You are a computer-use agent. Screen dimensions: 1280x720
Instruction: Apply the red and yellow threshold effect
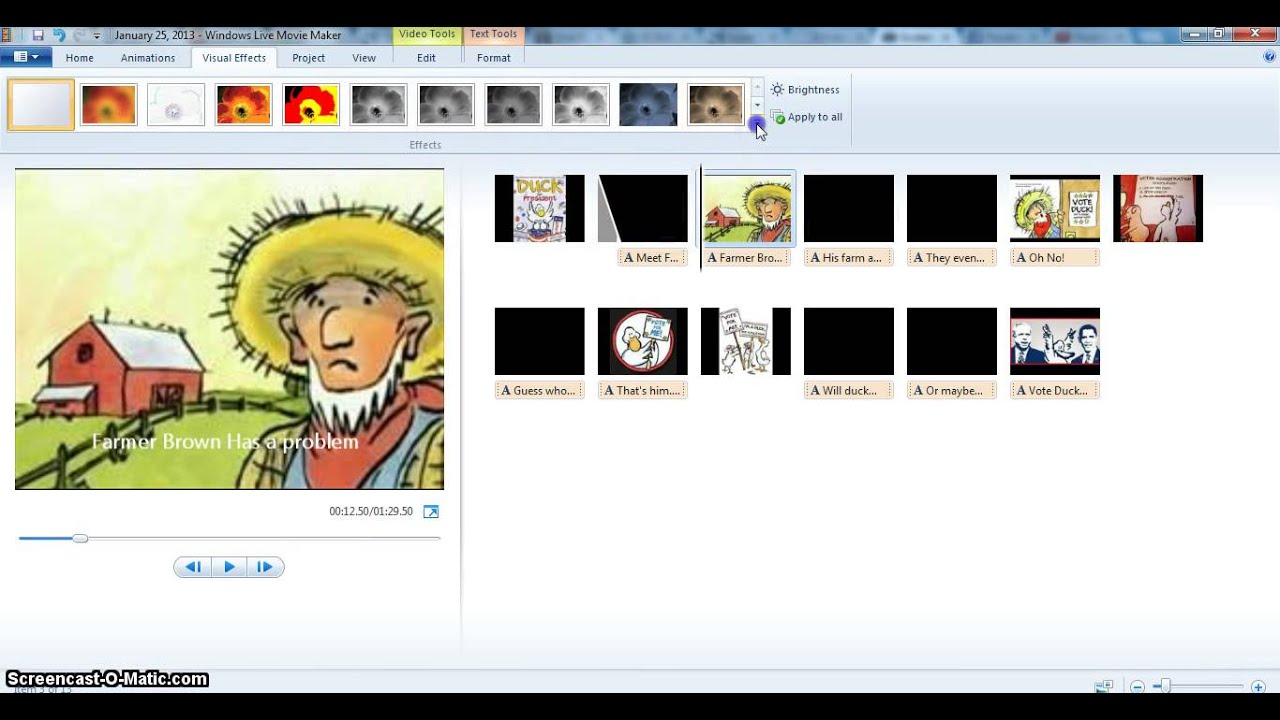[x=311, y=105]
